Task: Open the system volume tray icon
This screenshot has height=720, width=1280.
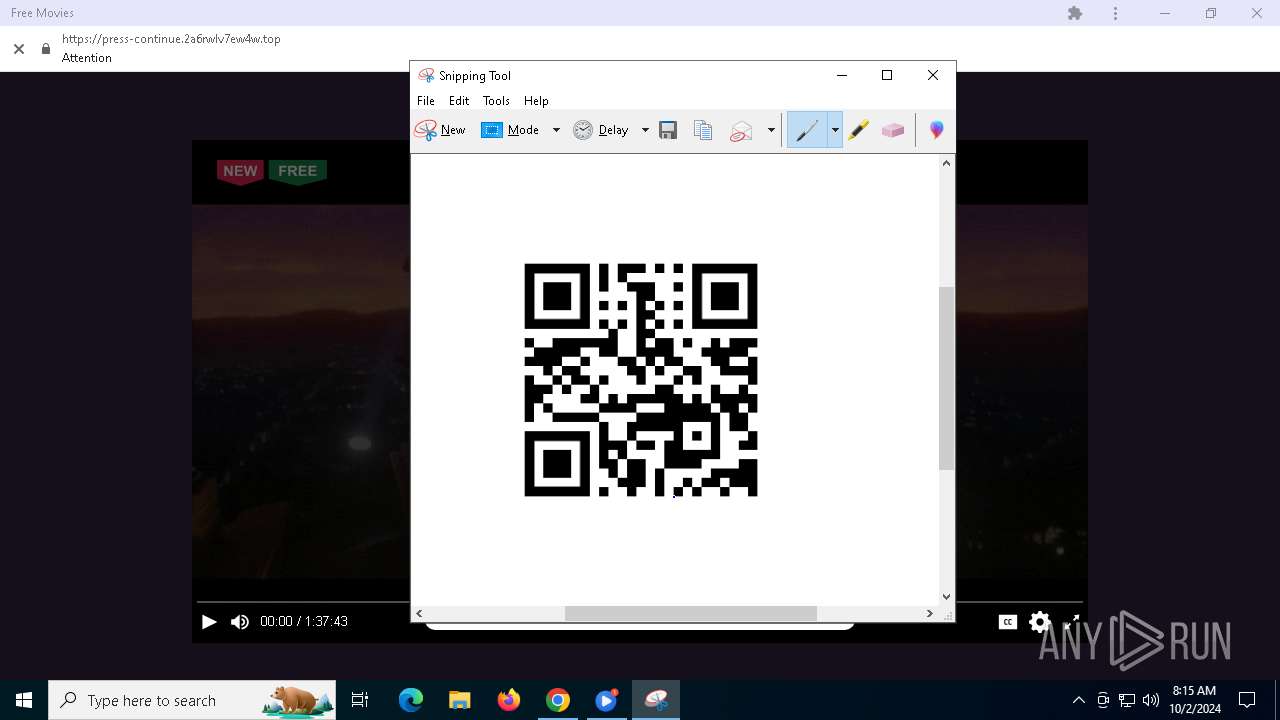Action: (x=1151, y=700)
